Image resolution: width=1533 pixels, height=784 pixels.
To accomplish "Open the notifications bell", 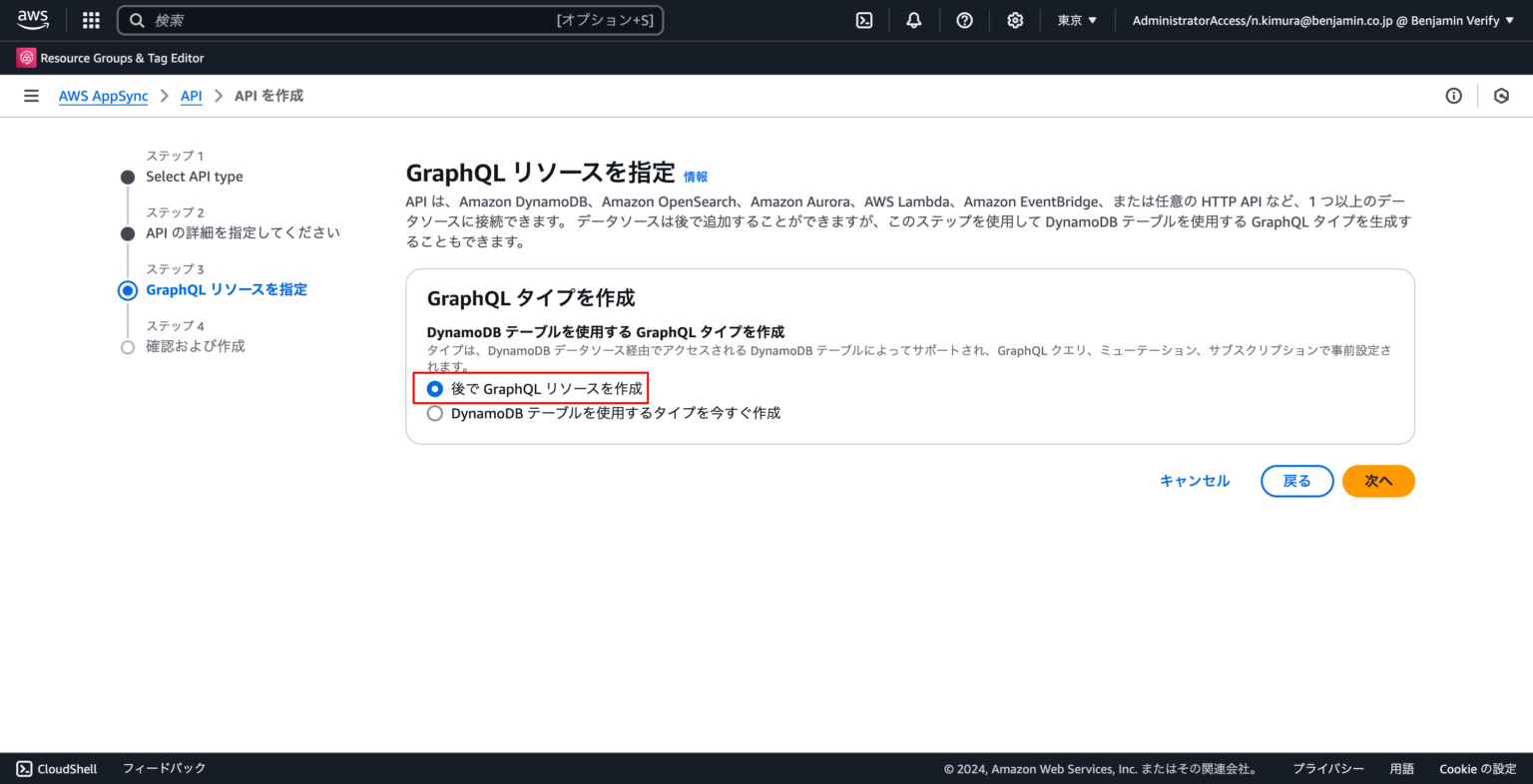I will (x=913, y=20).
